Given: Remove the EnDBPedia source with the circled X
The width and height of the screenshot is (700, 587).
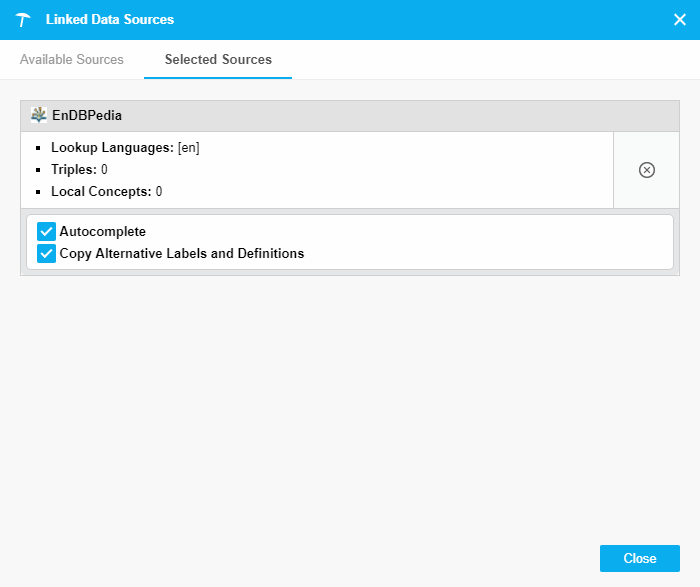Looking at the screenshot, I should pos(646,170).
